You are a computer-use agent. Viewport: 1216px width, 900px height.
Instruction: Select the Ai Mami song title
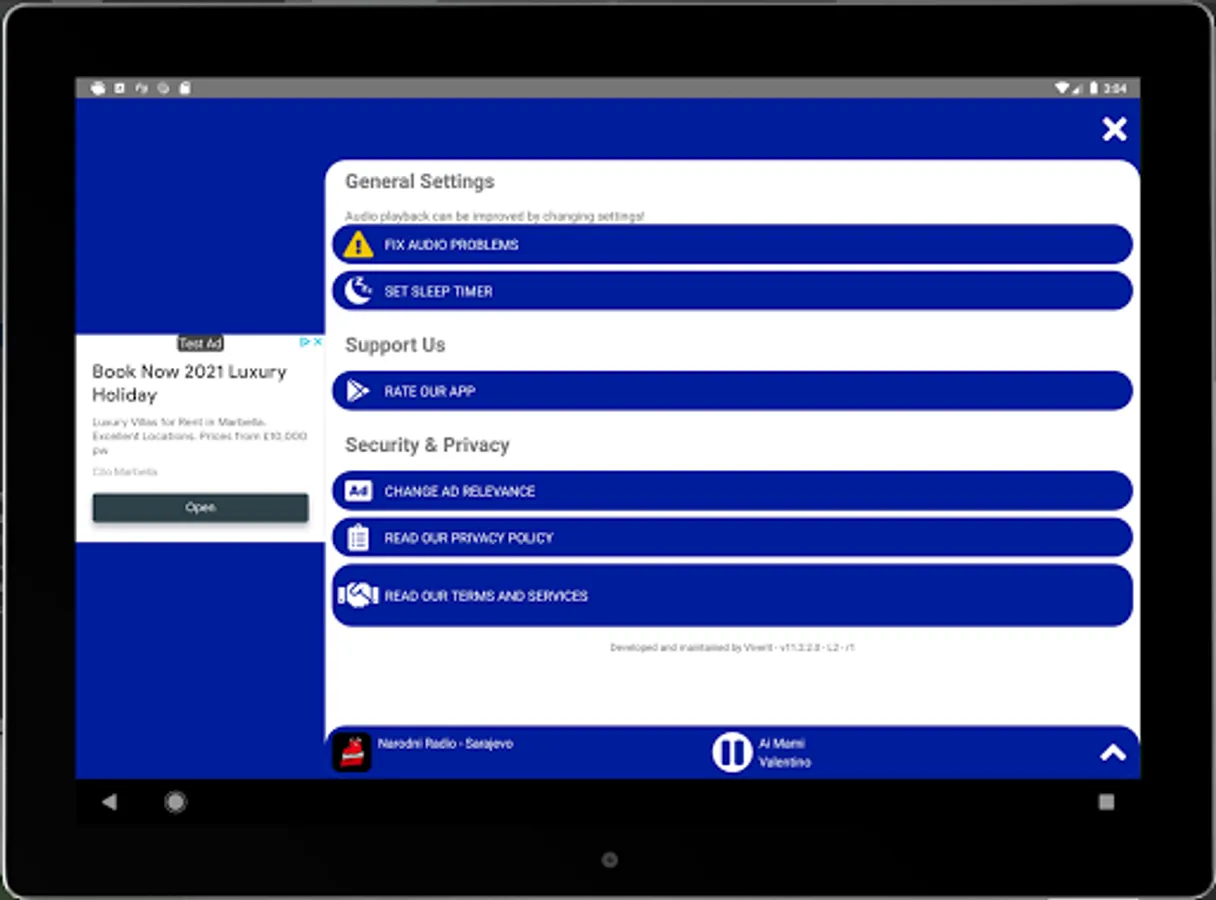pyautogui.click(x=782, y=743)
